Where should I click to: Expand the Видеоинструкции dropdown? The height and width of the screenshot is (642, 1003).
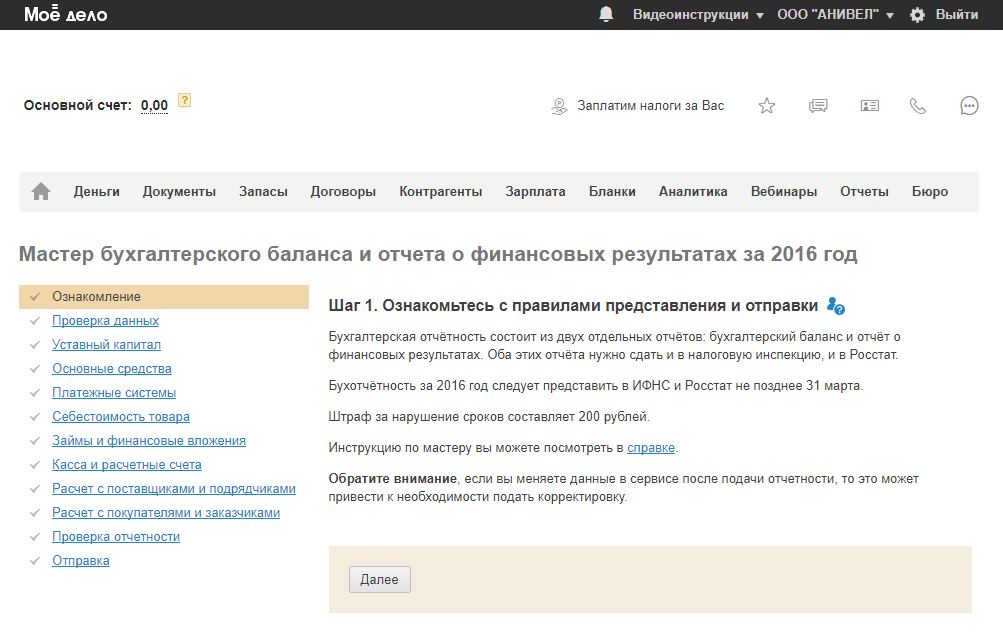[698, 15]
